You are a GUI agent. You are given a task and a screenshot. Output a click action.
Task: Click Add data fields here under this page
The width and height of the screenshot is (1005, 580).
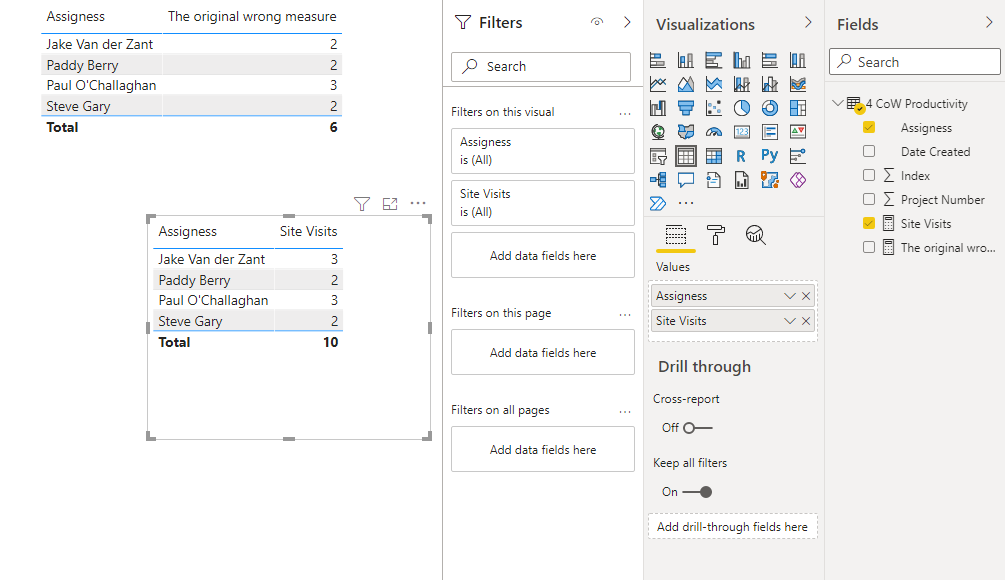pos(543,352)
